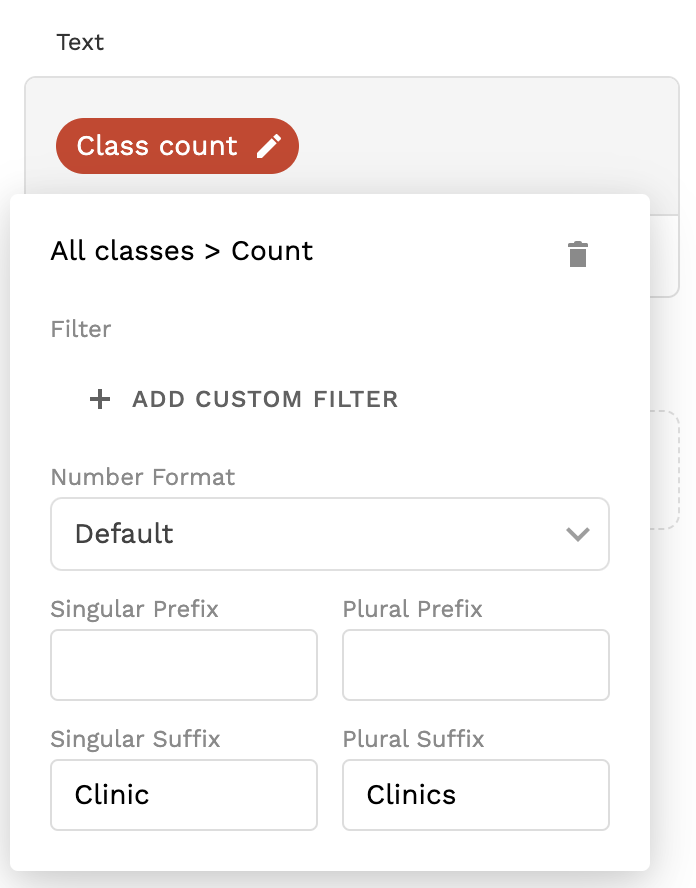Focus the empty Singular Prefix field
This screenshot has width=696, height=888.
184,665
